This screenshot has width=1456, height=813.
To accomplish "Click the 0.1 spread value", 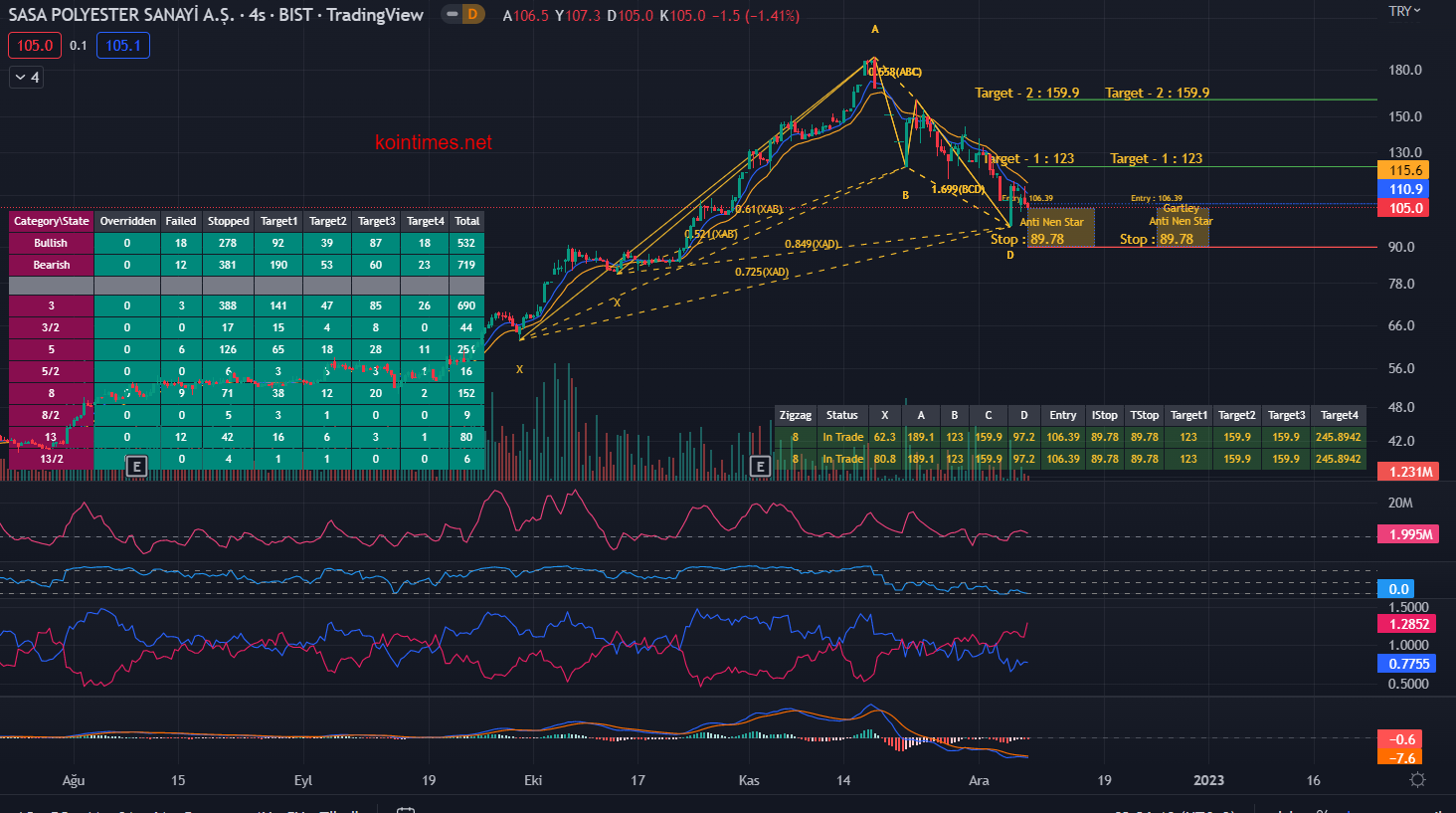I will click(79, 46).
